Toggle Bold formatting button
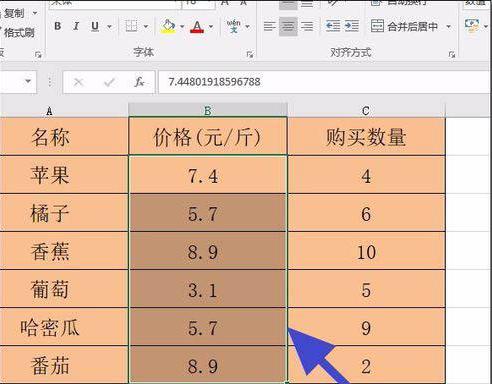This screenshot has height=384, width=492. (58, 26)
